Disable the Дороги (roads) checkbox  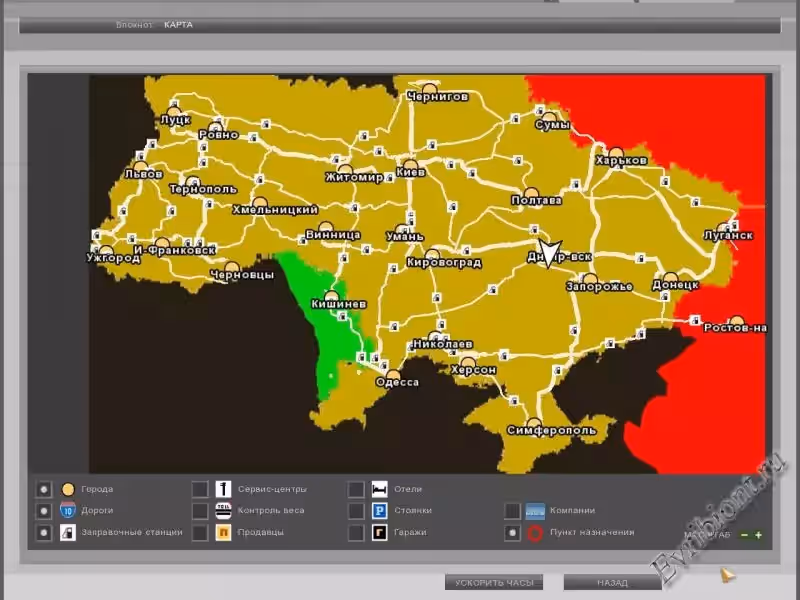point(44,511)
